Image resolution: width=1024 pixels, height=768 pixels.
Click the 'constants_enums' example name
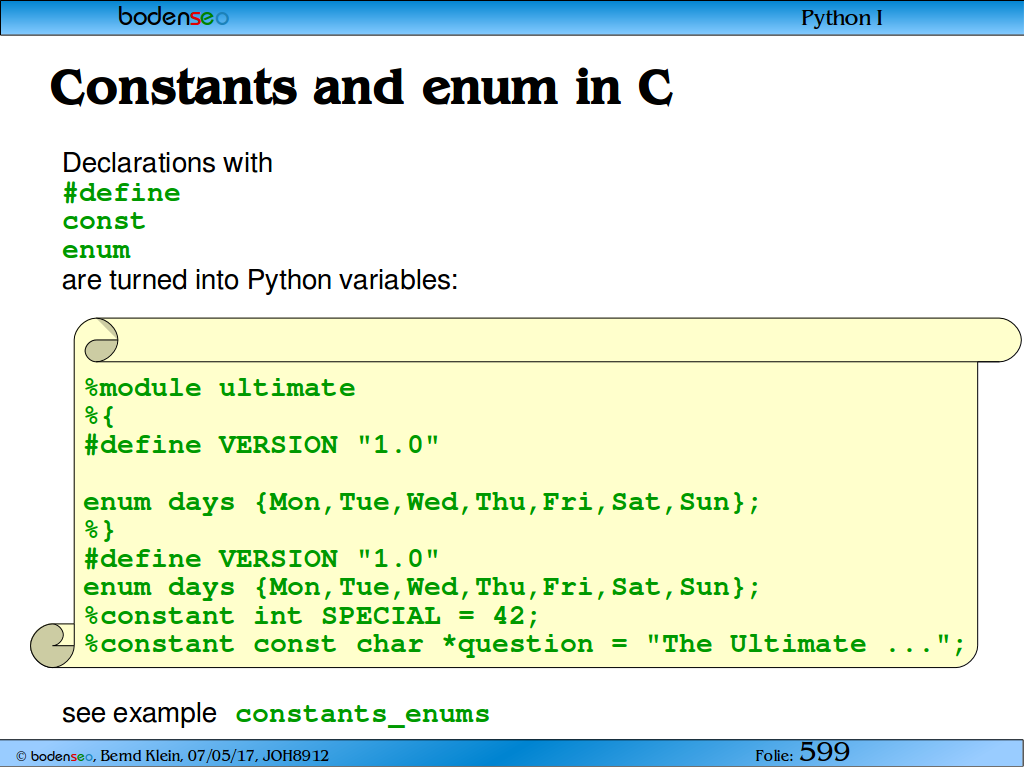point(362,714)
